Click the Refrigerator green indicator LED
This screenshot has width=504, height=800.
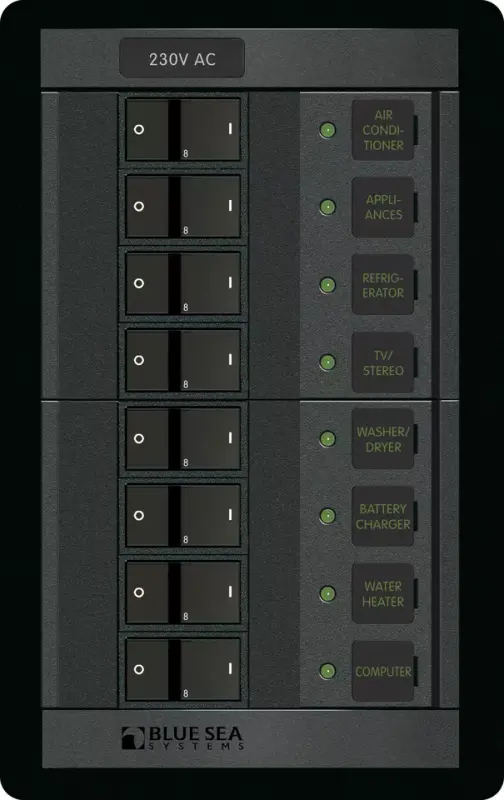click(327, 284)
